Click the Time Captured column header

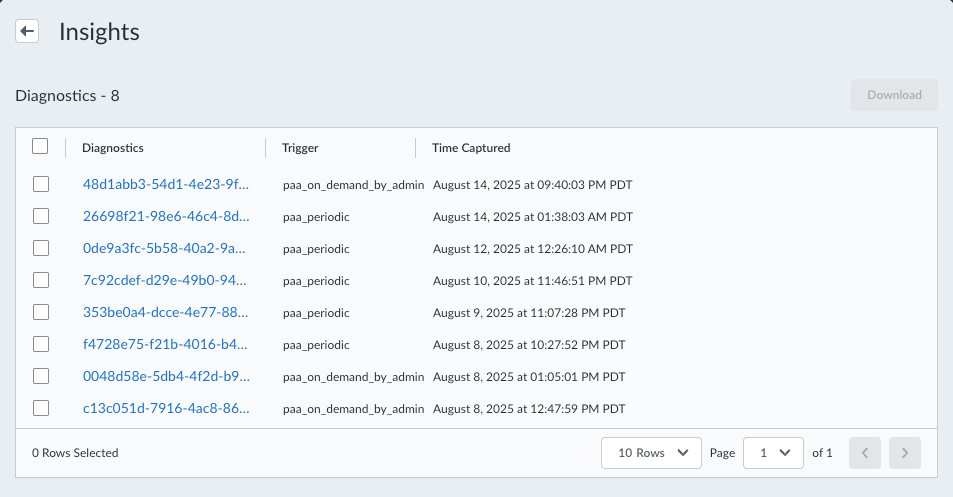tap(471, 148)
